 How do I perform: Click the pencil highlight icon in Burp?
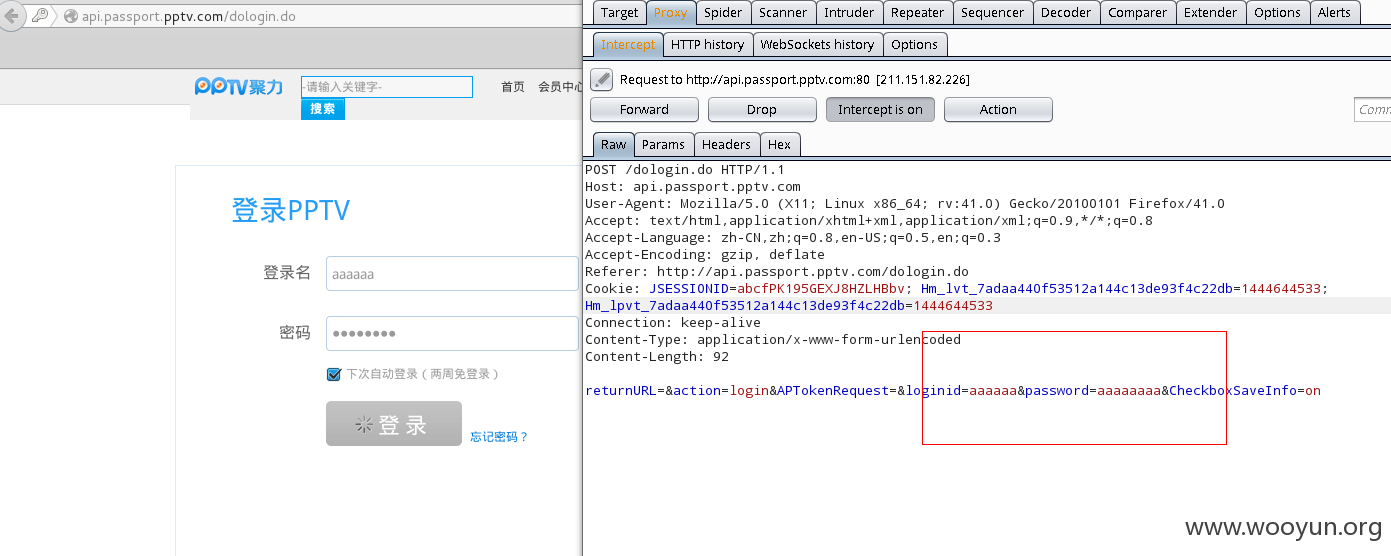coord(601,79)
